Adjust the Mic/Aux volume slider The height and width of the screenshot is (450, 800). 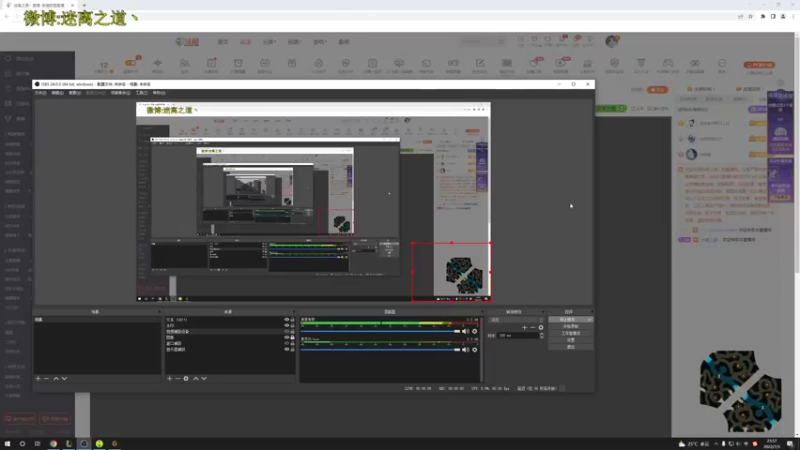click(x=381, y=350)
